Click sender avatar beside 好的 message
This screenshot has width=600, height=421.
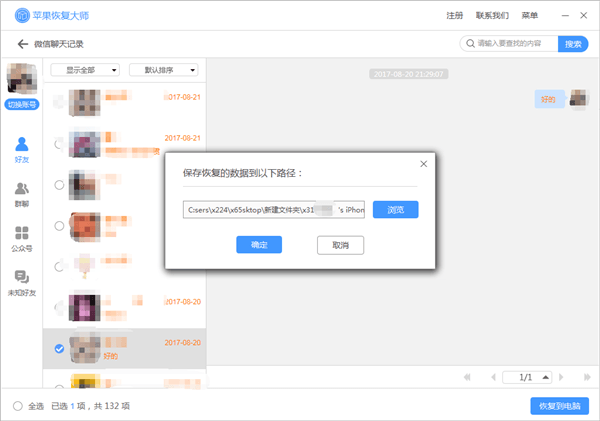[578, 98]
